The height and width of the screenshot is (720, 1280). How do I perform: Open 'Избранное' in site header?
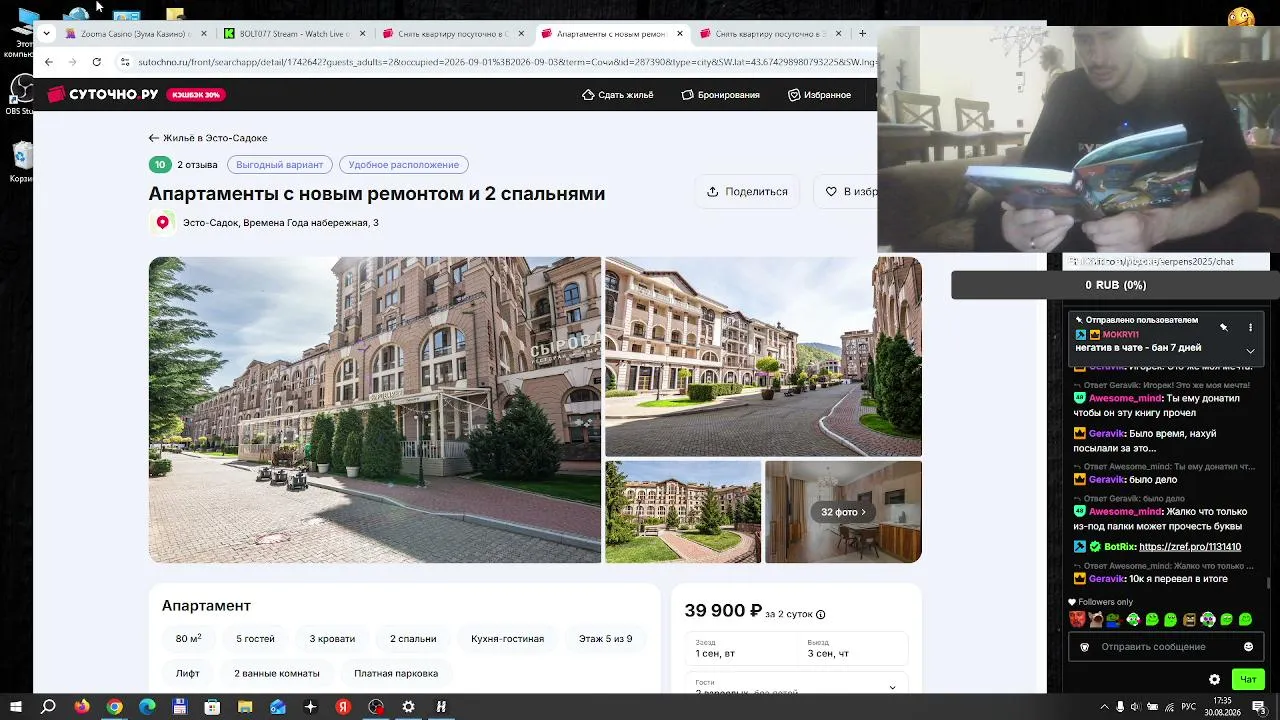pyautogui.click(x=819, y=95)
